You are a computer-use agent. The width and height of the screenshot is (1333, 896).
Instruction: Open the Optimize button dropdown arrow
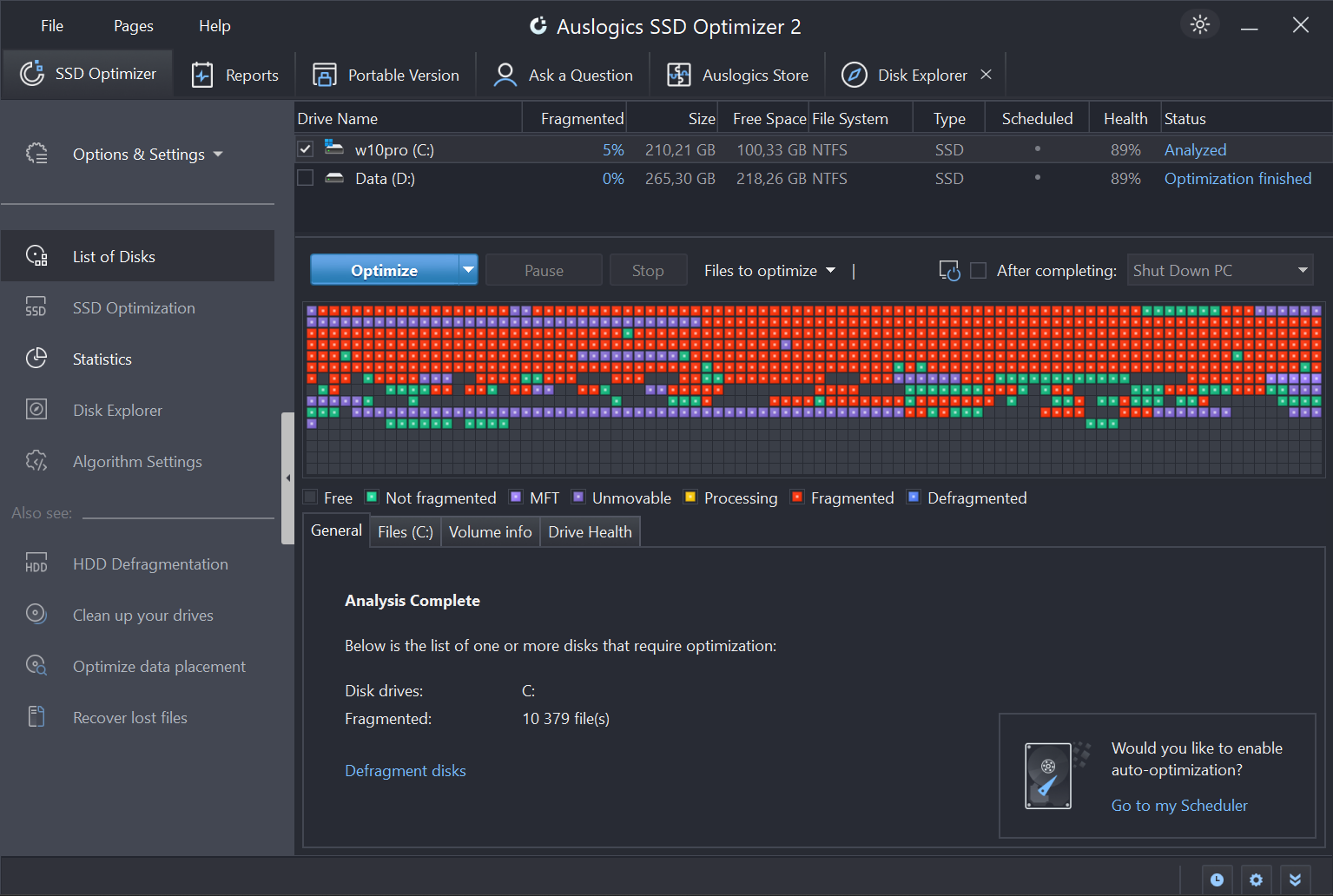(469, 270)
